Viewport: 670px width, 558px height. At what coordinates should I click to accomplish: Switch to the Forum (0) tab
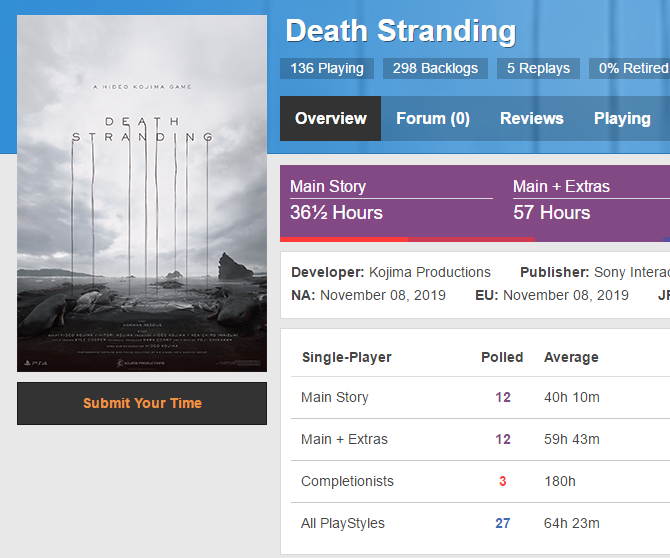[432, 118]
